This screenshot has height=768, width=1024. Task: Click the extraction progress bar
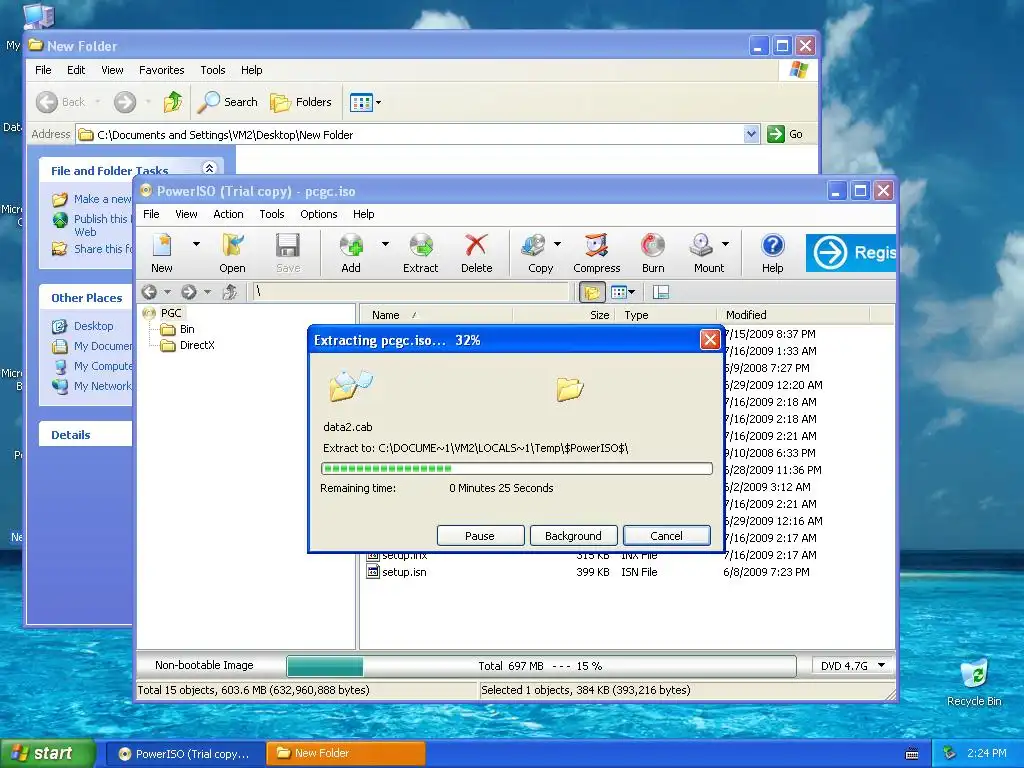517,468
